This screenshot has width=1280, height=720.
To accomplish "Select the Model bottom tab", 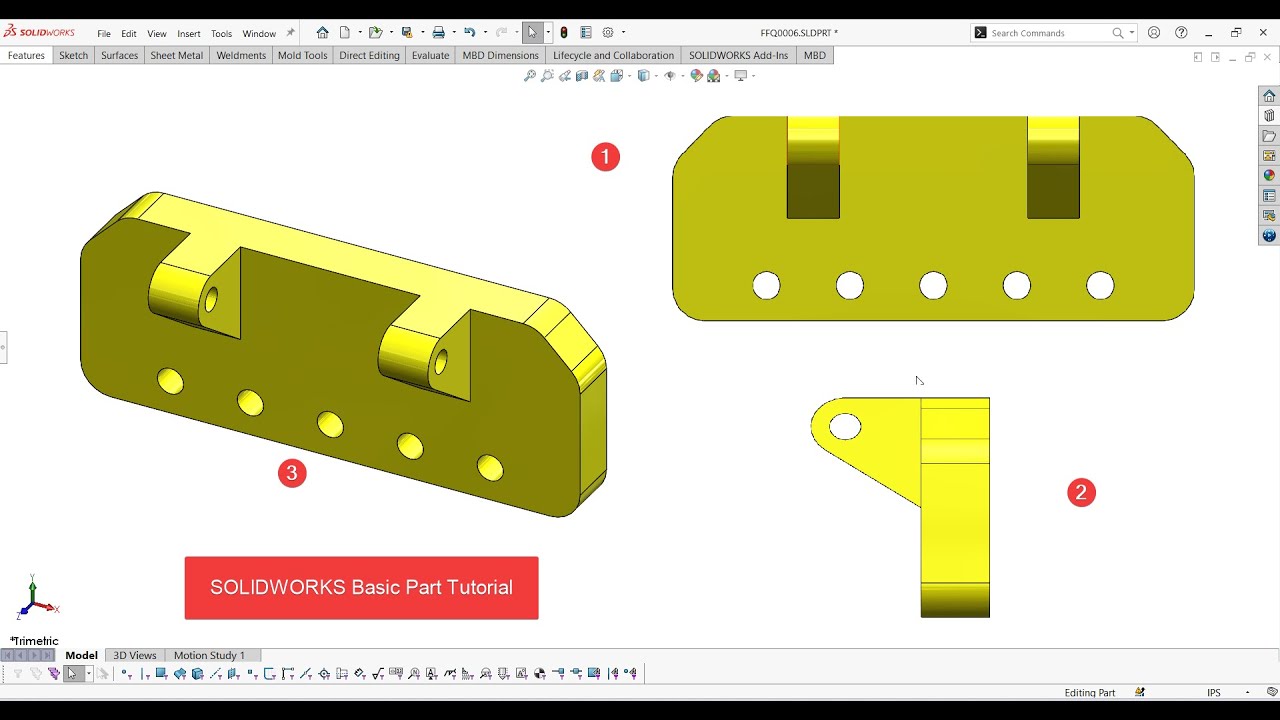I will pos(81,655).
